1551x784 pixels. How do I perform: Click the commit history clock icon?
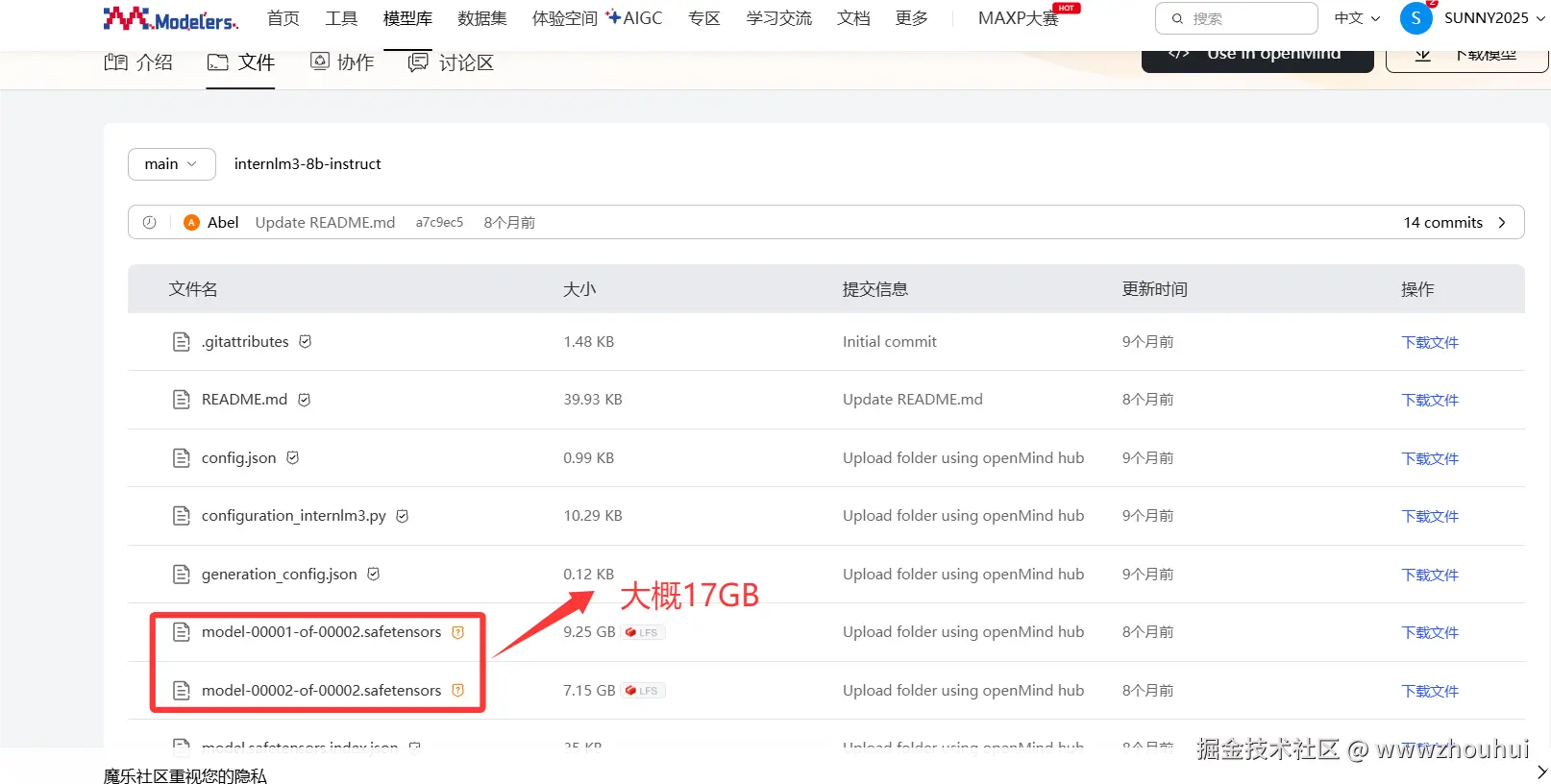[x=149, y=222]
